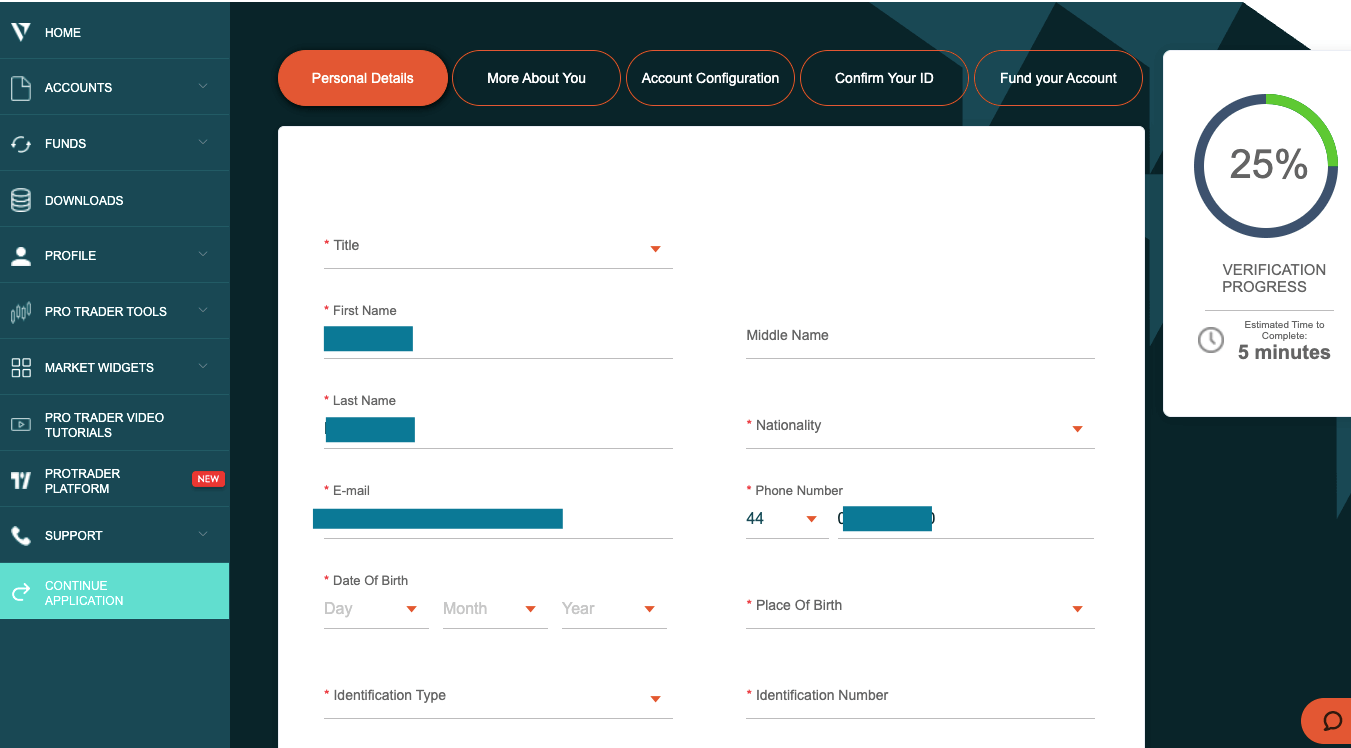Click the Accounts document icon in sidebar

21,88
